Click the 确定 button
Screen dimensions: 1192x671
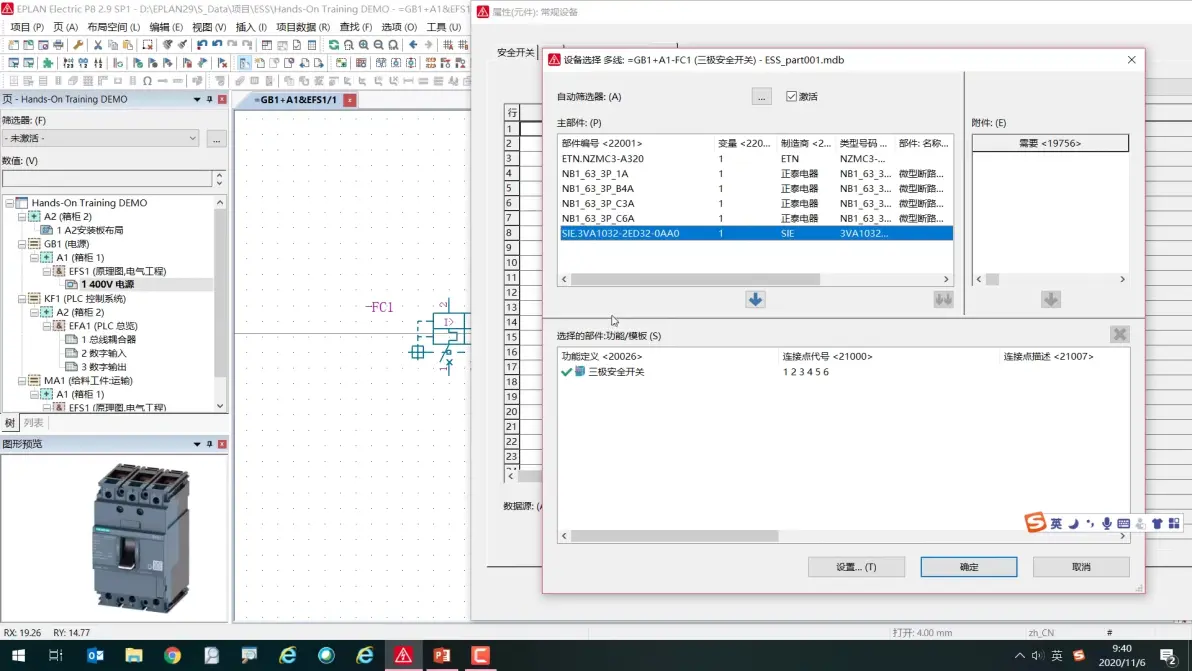click(968, 567)
